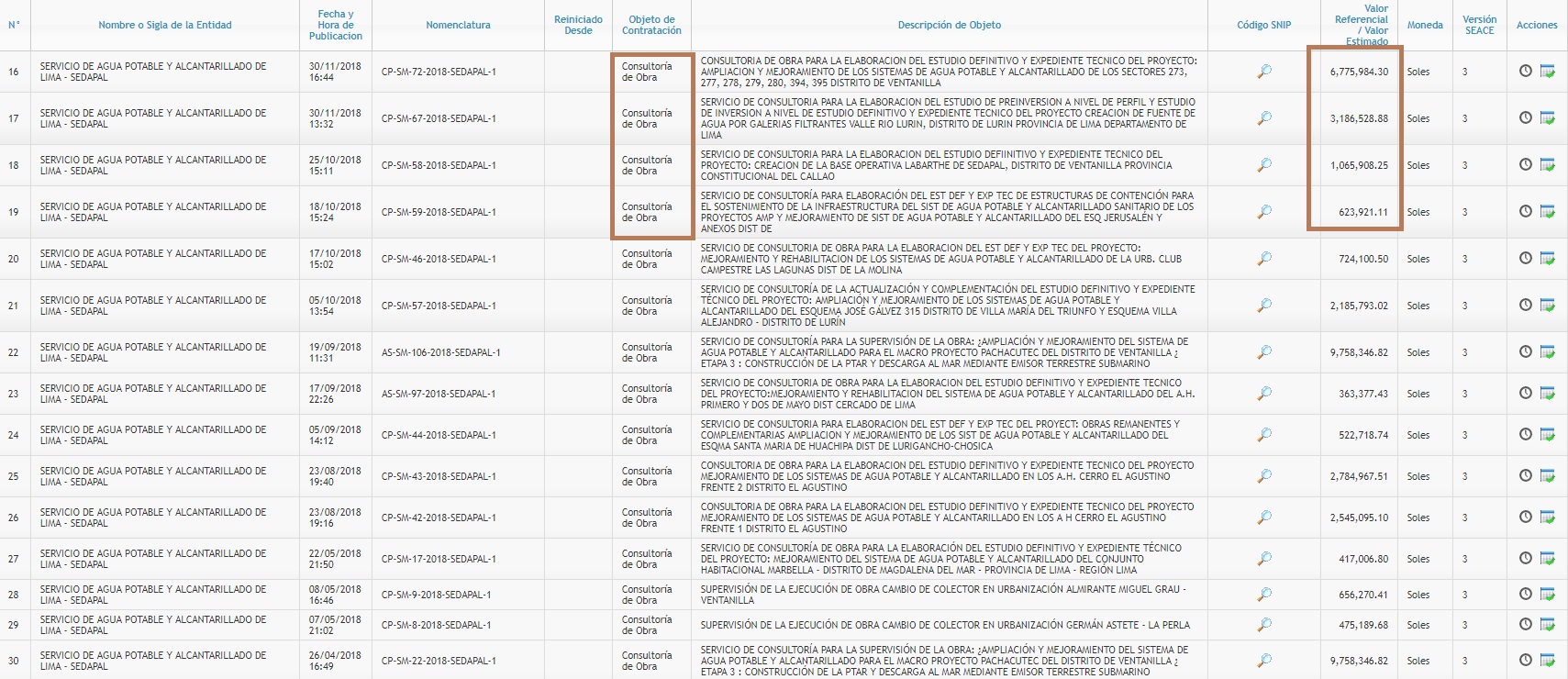Image resolution: width=1568 pixels, height=679 pixels.
Task: Select the 6,775,984.30 value cell
Action: 1359,72
